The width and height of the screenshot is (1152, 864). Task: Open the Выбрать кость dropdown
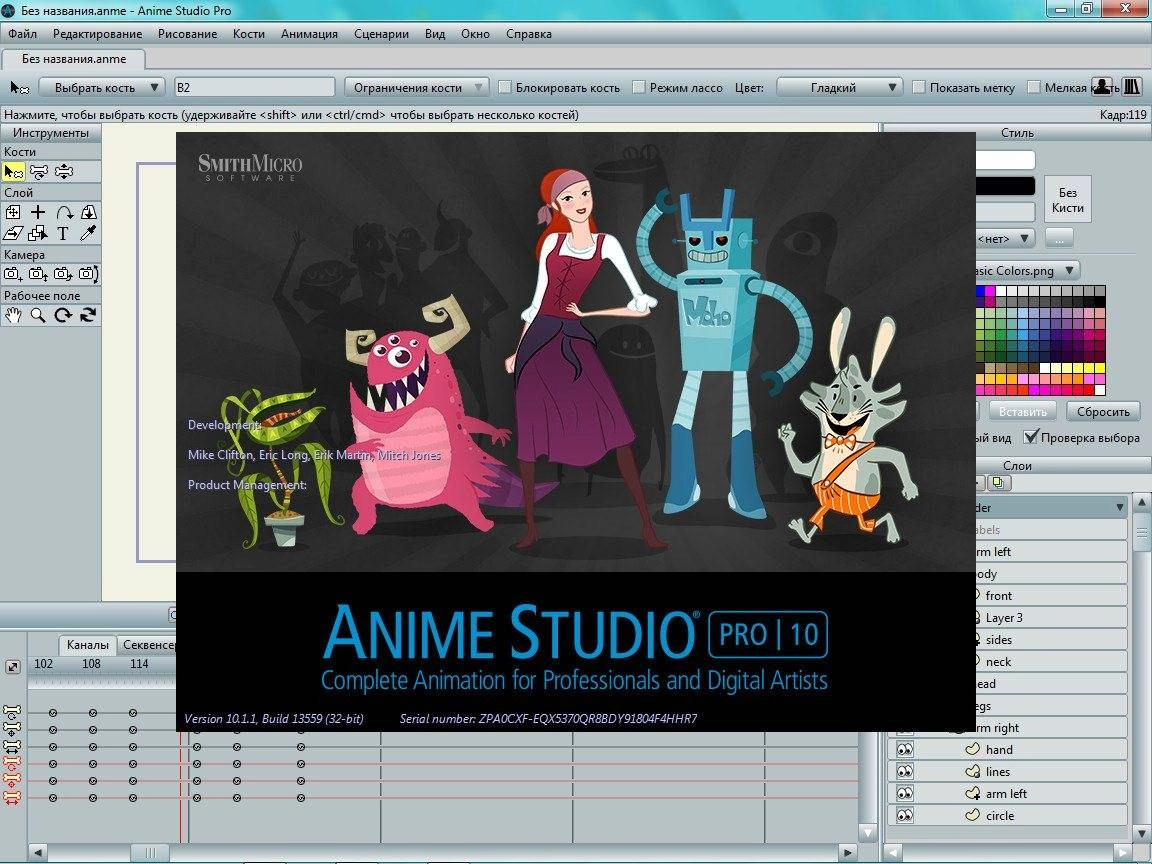[102, 87]
